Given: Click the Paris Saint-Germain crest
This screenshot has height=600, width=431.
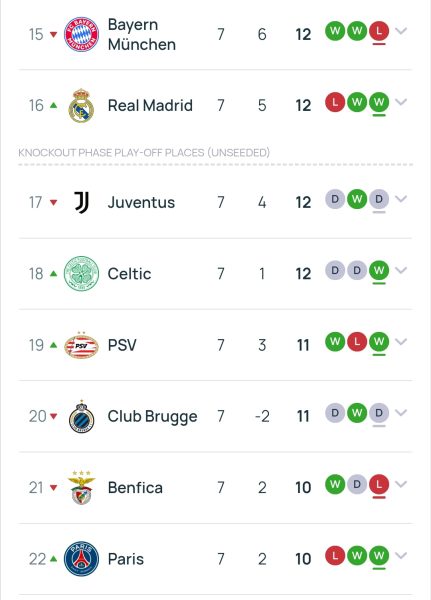Looking at the screenshot, I should (x=81, y=559).
